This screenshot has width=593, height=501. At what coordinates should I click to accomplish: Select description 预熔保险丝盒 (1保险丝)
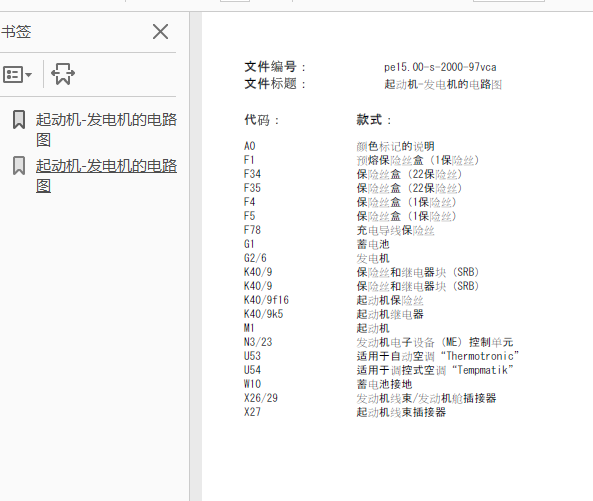pyautogui.click(x=418, y=160)
